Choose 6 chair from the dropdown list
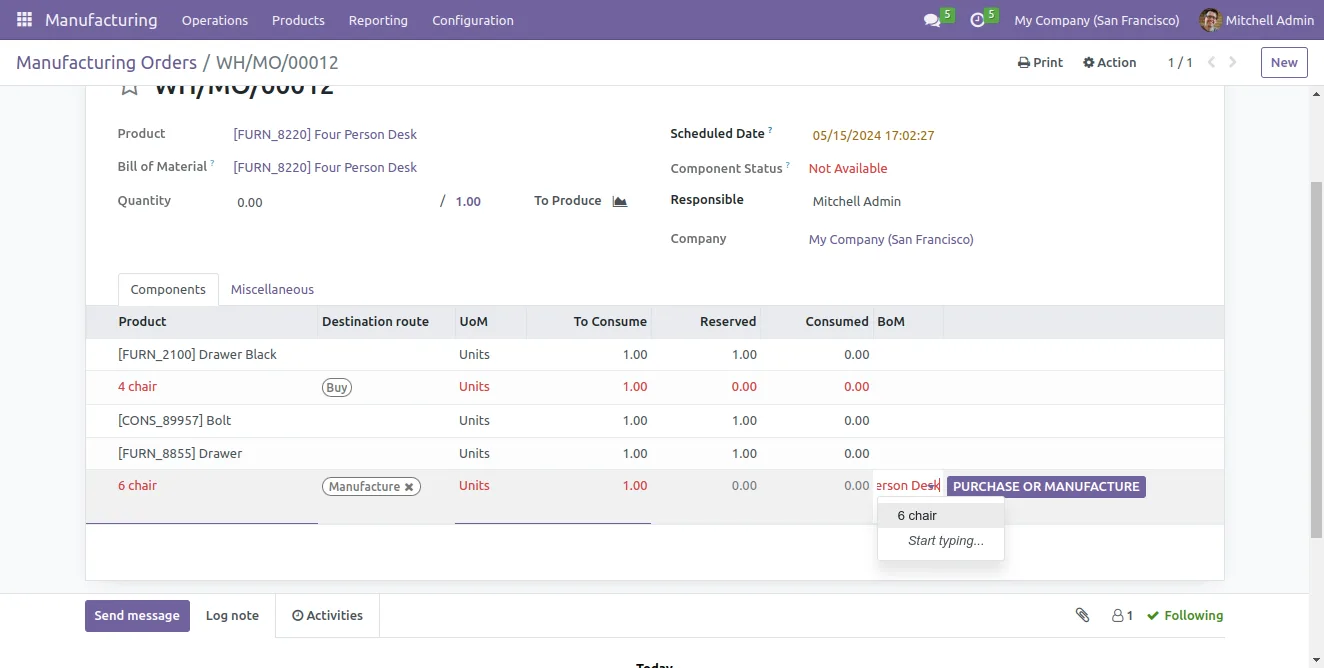 point(940,515)
